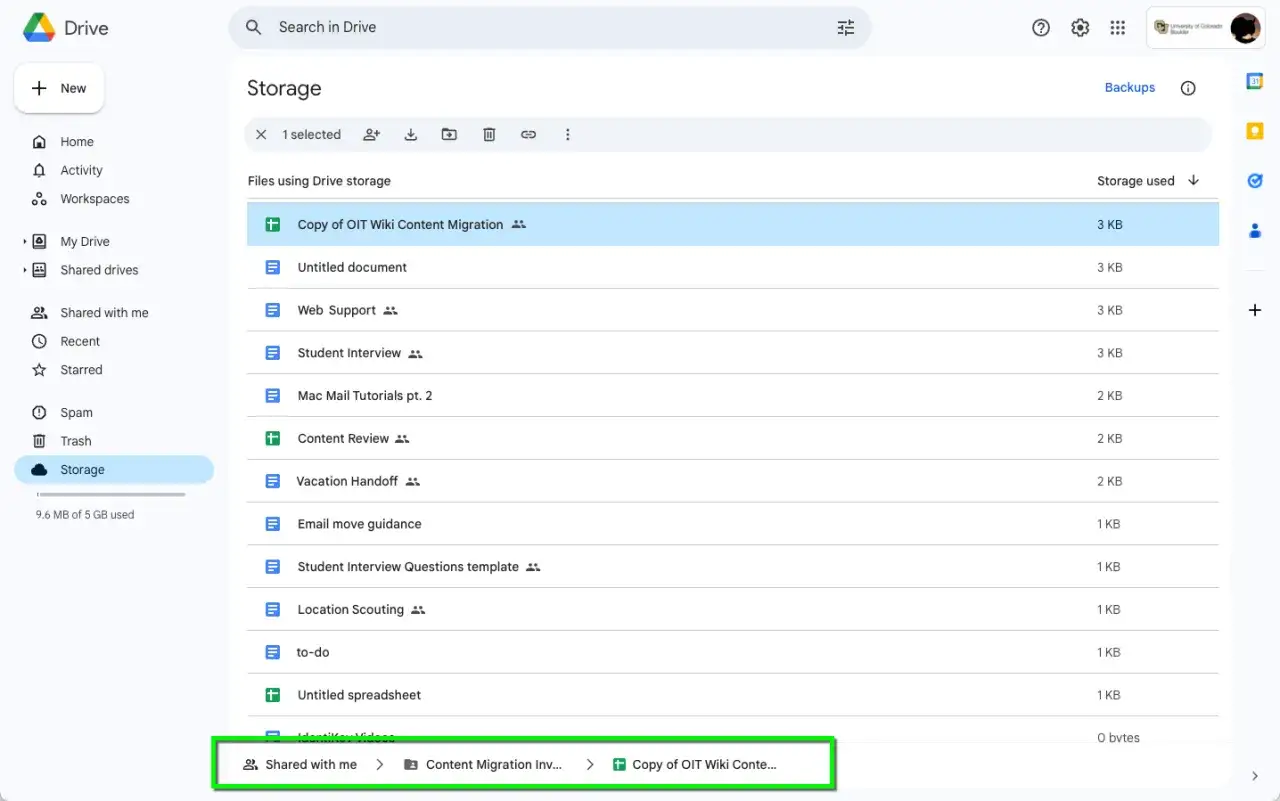Select the Email move guidance document
Screen dimensions: 1280x801
[x=733, y=524]
